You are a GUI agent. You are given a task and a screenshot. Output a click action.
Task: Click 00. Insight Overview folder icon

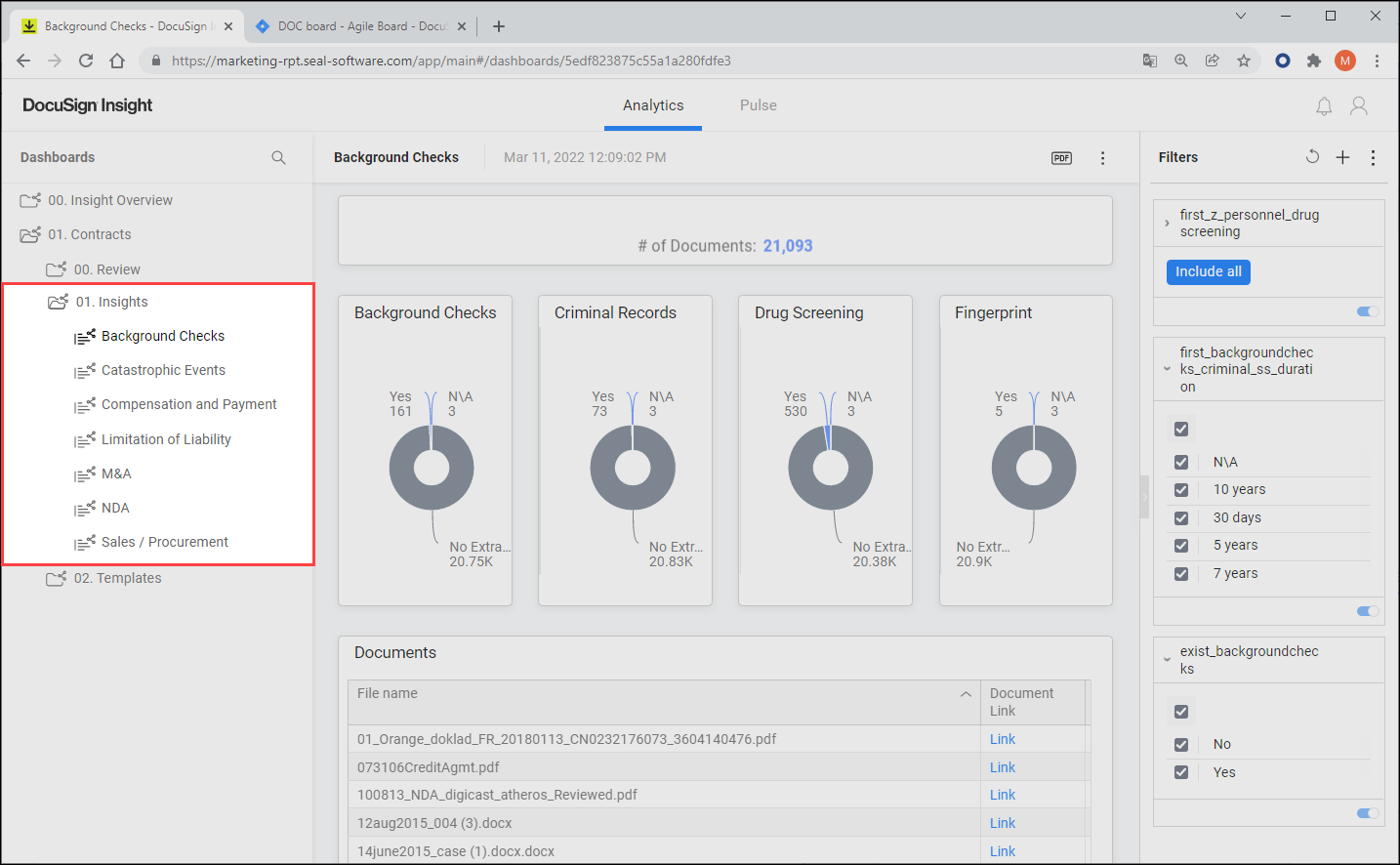tap(30, 200)
